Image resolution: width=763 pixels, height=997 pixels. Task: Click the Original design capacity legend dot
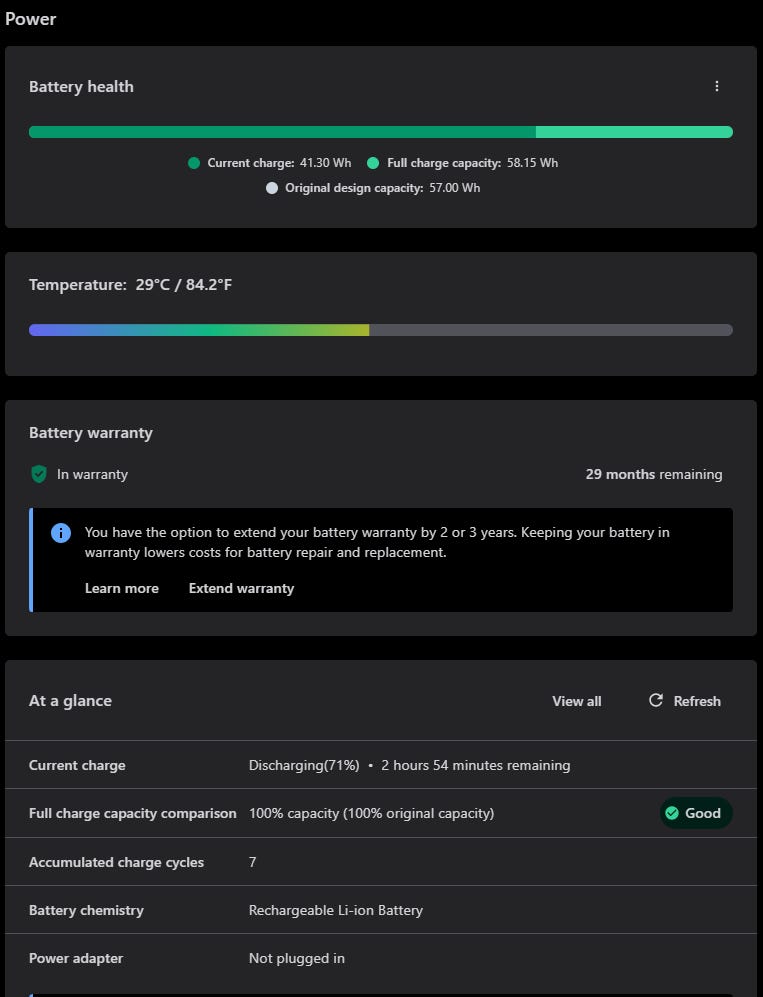click(272, 188)
